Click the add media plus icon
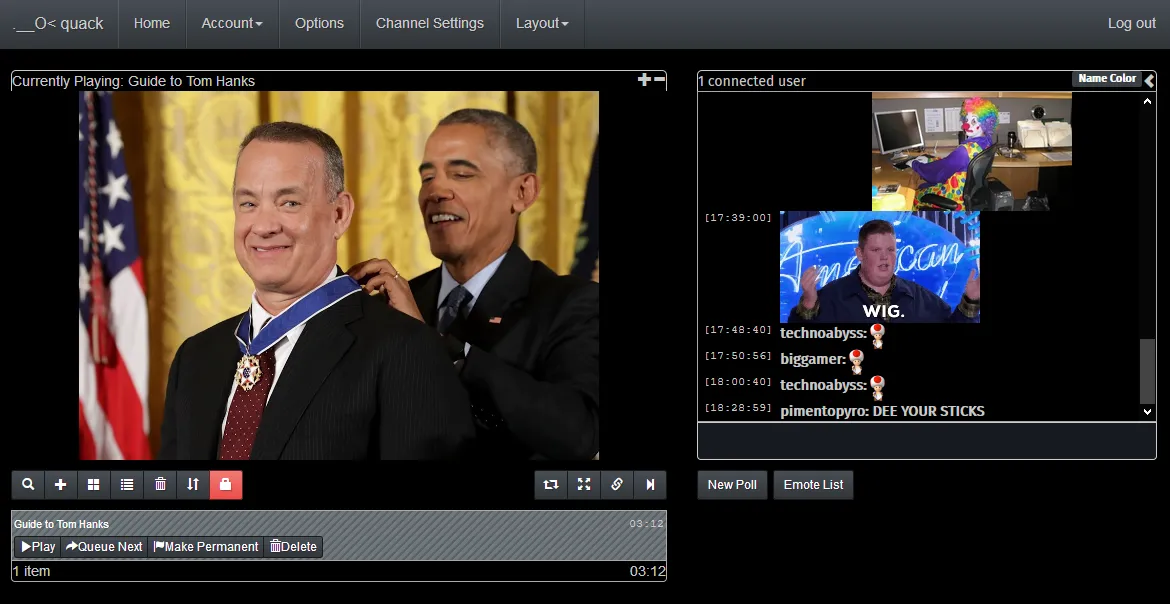This screenshot has height=604, width=1170. [x=60, y=484]
